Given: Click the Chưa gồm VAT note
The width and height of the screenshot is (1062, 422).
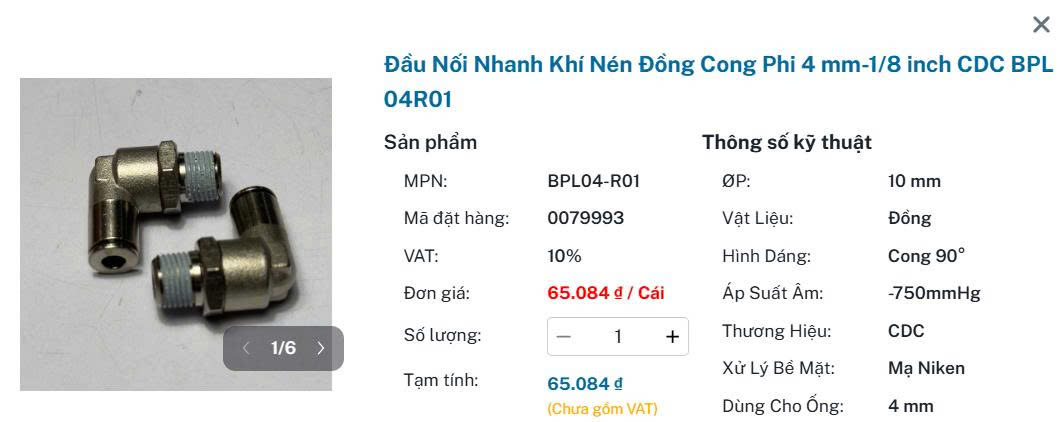Looking at the screenshot, I should 602,409.
